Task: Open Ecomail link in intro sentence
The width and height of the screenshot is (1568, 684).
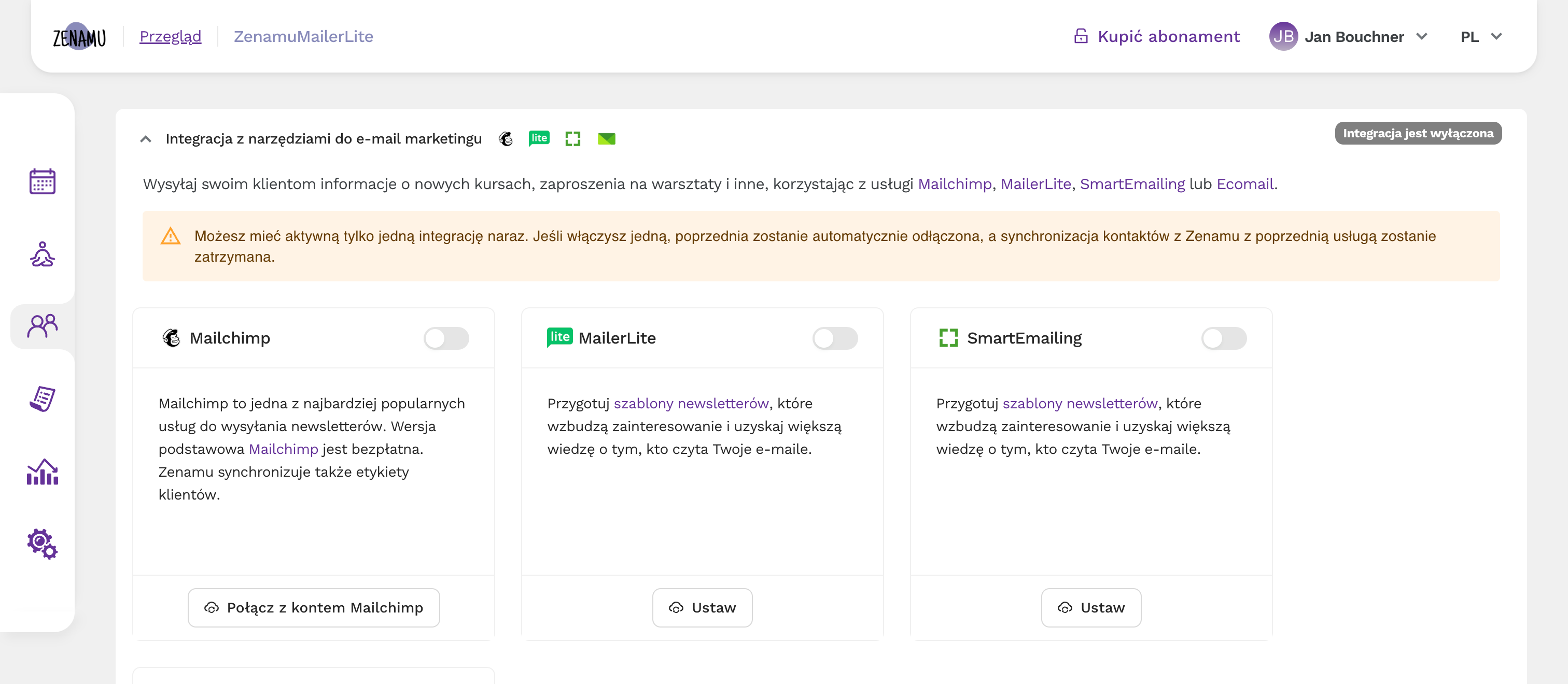Action: coord(1245,184)
